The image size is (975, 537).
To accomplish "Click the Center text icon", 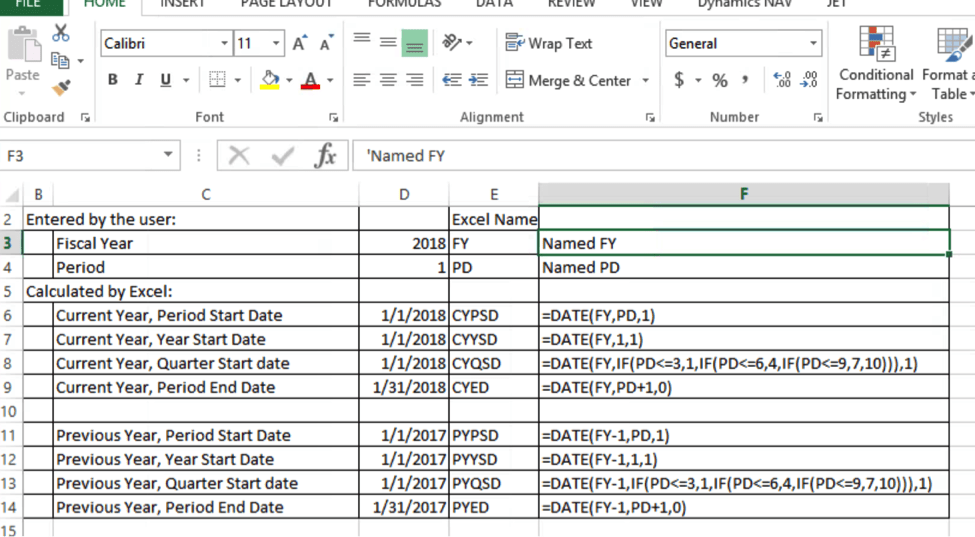I will coord(388,80).
